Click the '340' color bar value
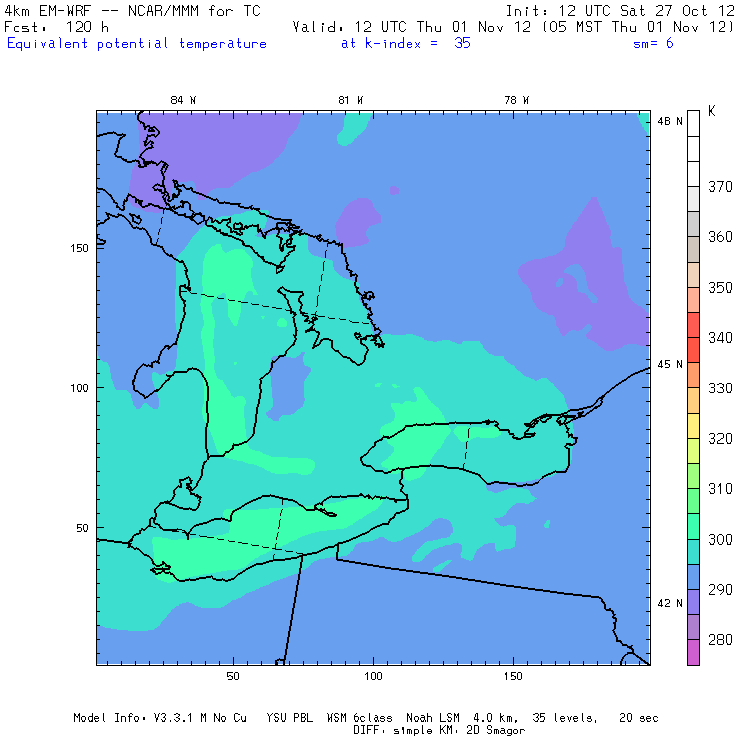 coord(720,337)
